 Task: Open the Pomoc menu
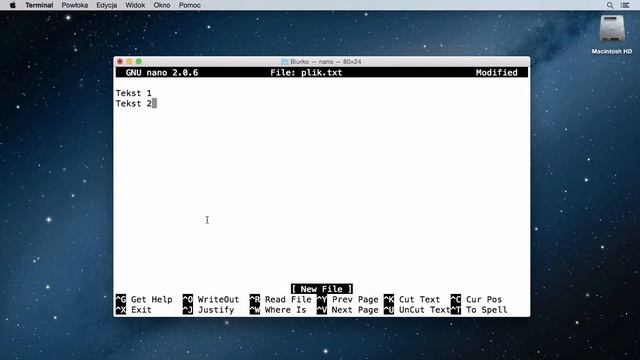(189, 5)
